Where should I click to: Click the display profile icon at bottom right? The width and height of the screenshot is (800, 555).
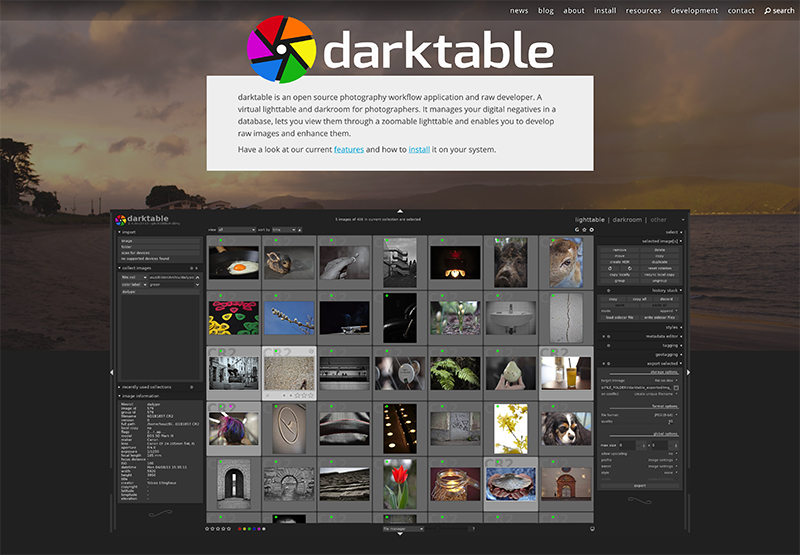point(592,528)
